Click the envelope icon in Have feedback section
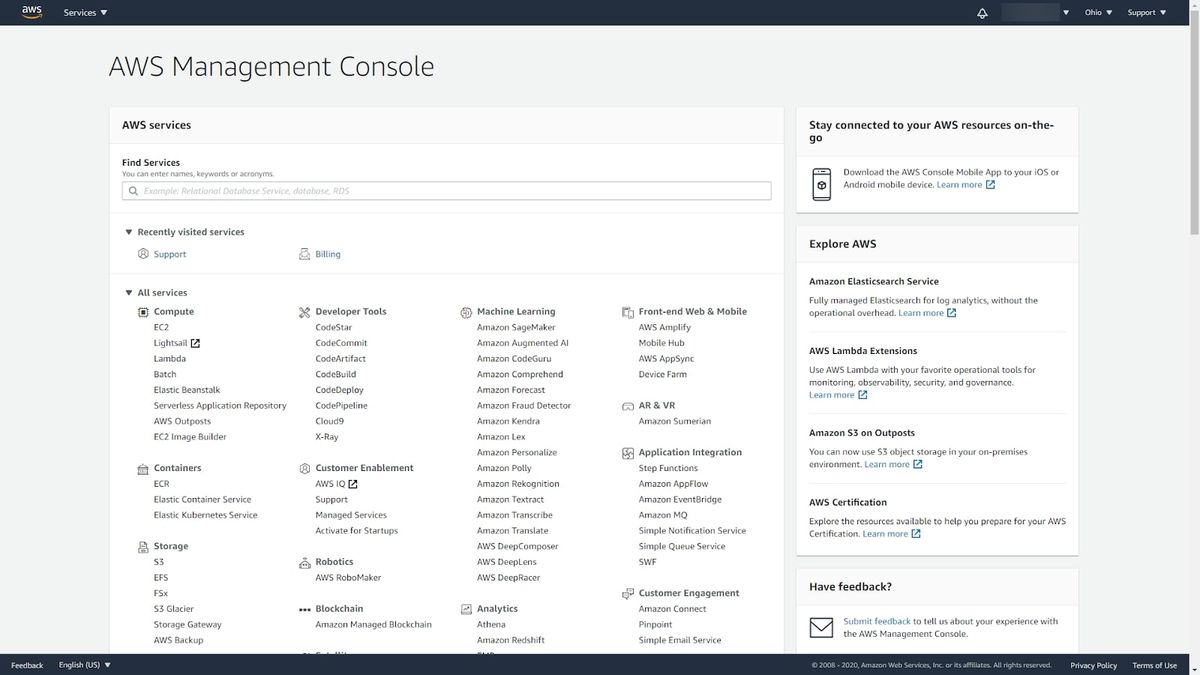 pos(823,628)
